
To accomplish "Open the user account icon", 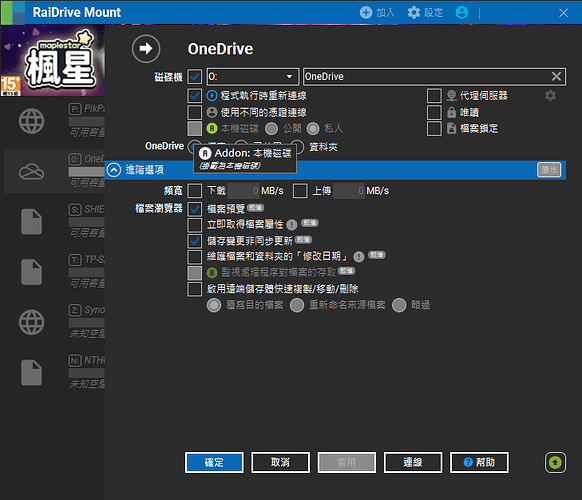I will click(462, 13).
